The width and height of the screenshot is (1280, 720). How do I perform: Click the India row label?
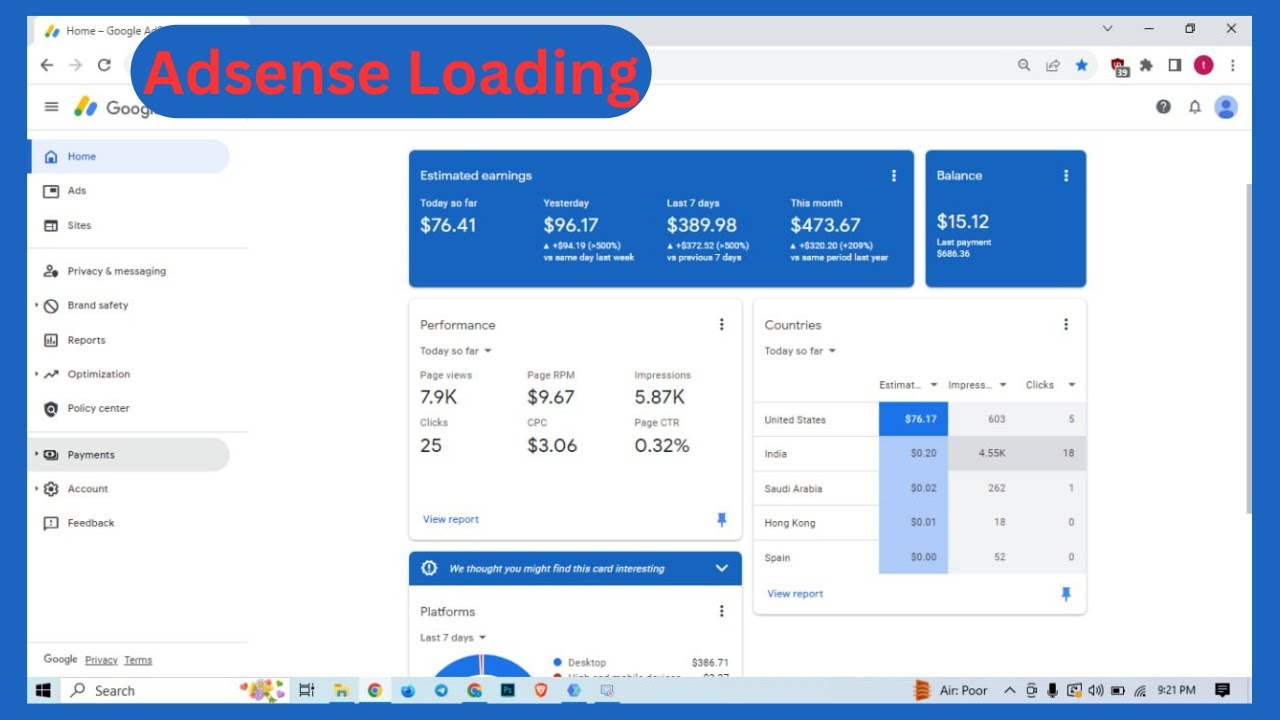776,454
